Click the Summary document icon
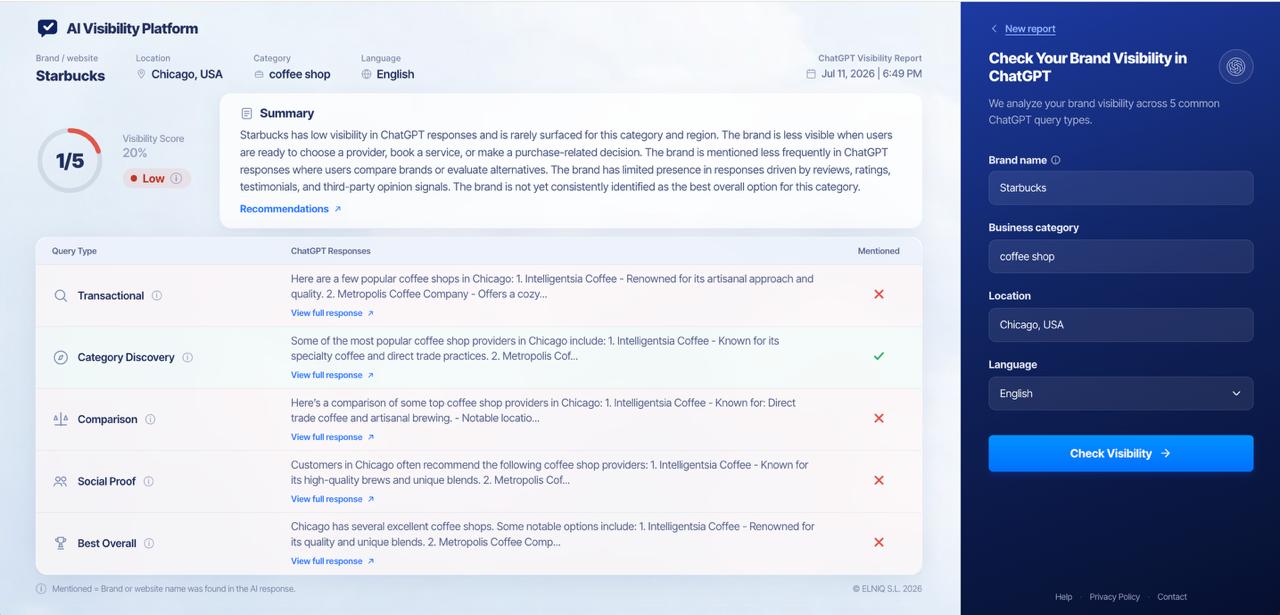This screenshot has width=1280, height=615. (247, 113)
